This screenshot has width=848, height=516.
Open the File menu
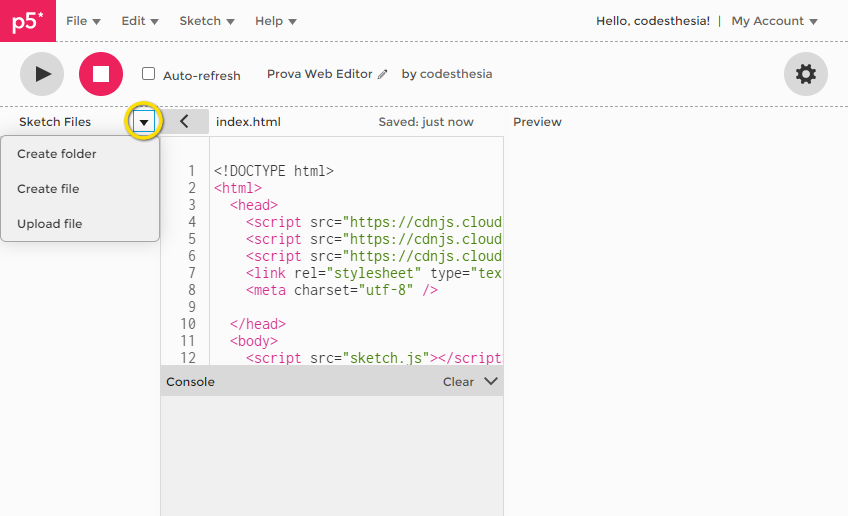click(x=83, y=21)
